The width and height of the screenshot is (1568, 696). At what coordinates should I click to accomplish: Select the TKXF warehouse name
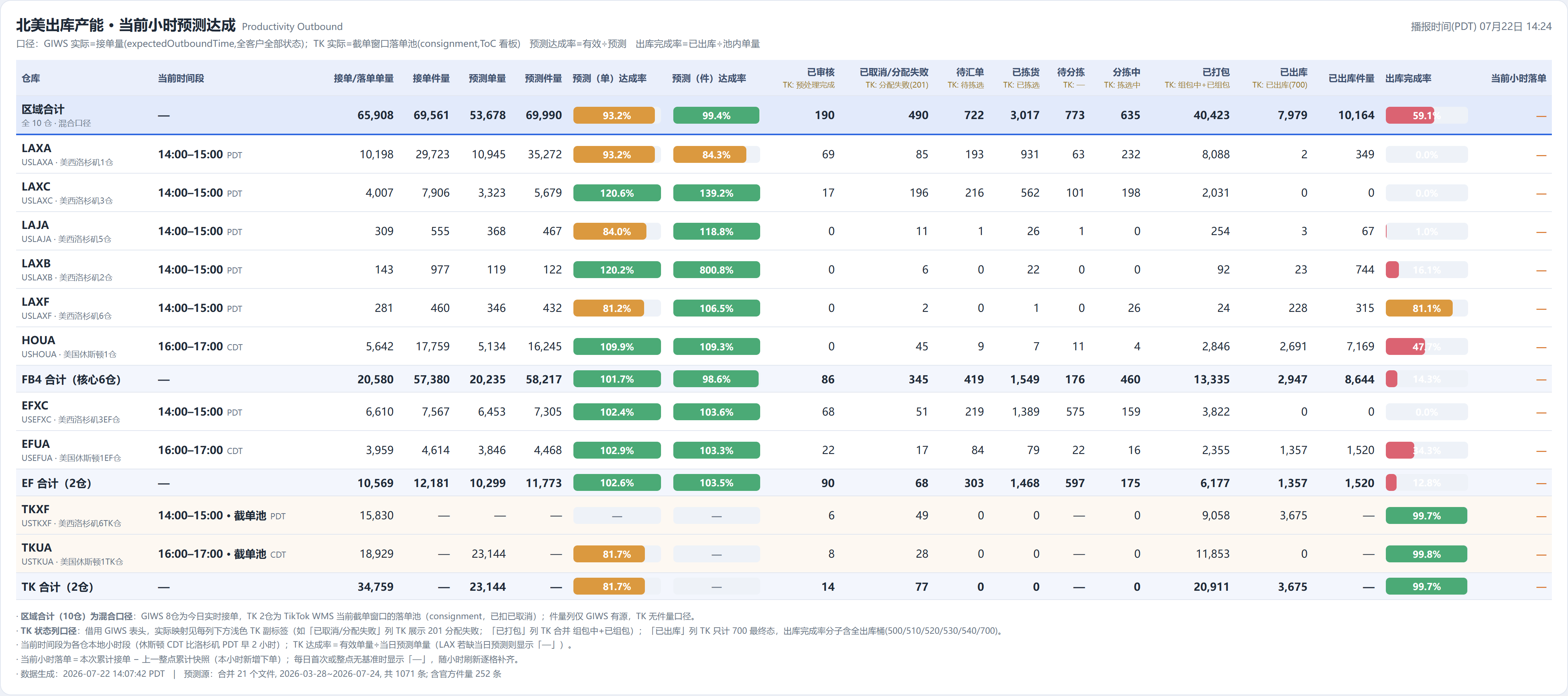(35, 509)
